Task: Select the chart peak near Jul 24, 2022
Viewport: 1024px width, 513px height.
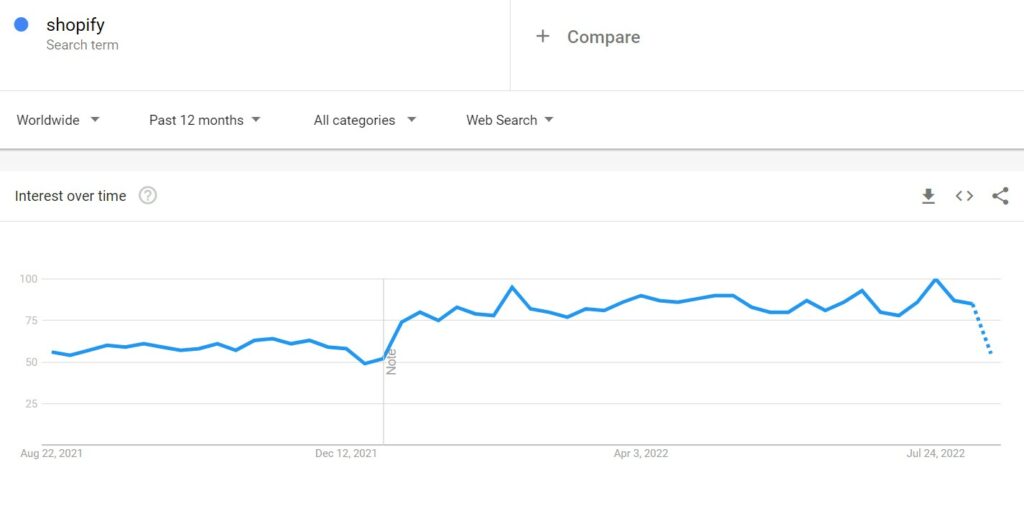Action: (936, 279)
